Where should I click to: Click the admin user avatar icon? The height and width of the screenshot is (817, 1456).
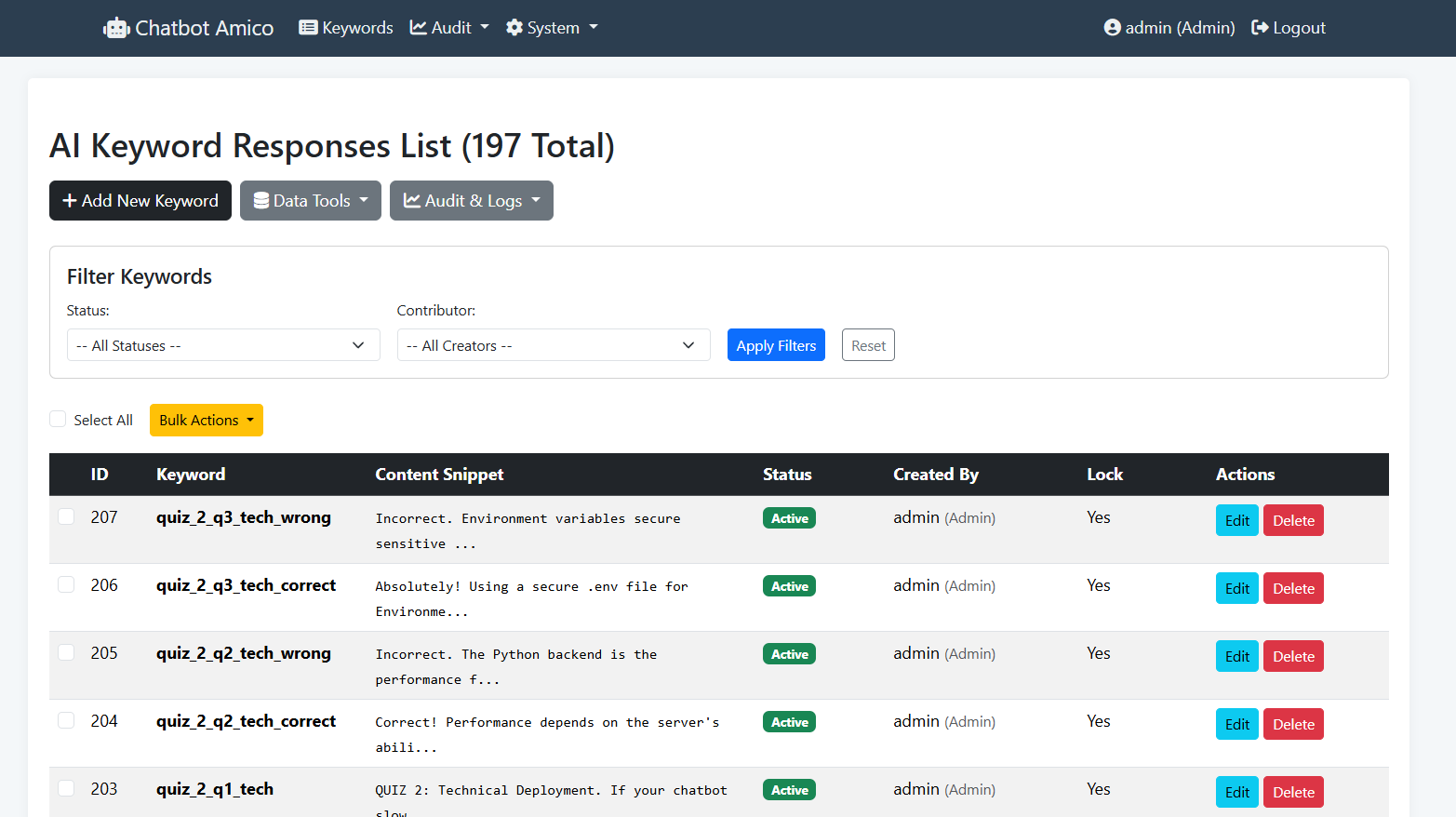1113,28
